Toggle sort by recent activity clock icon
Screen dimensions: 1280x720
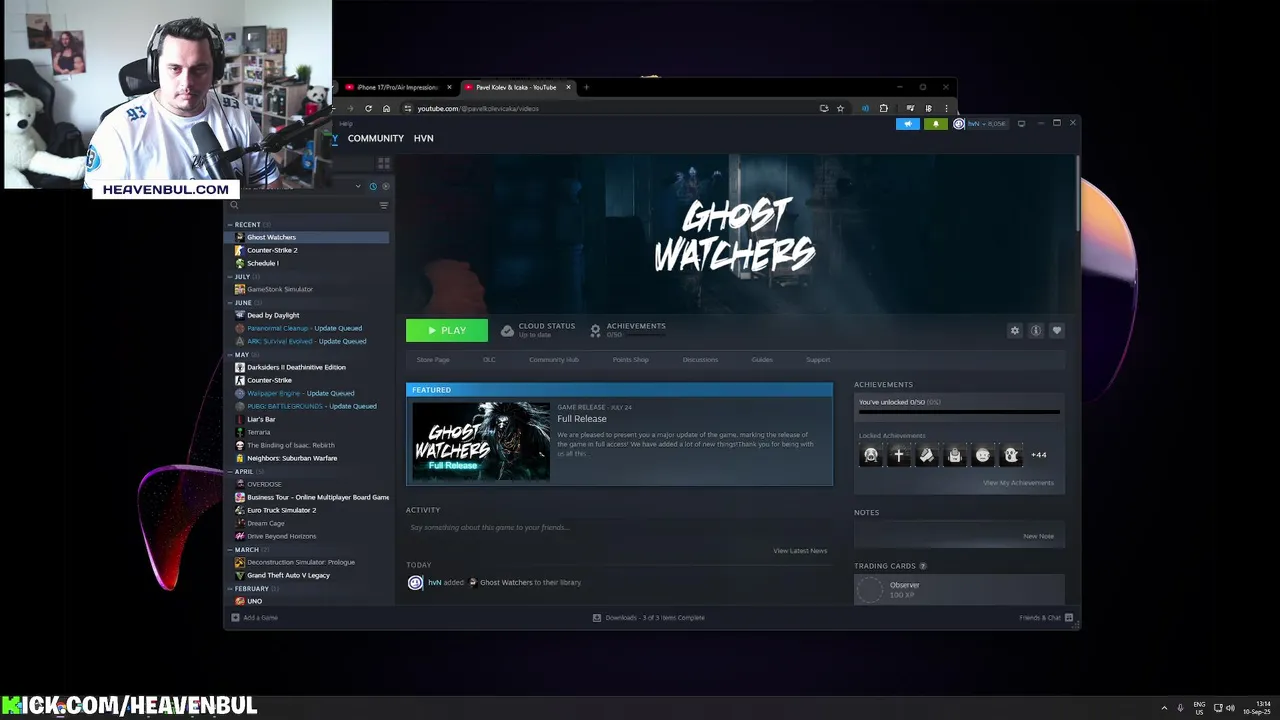coord(373,186)
